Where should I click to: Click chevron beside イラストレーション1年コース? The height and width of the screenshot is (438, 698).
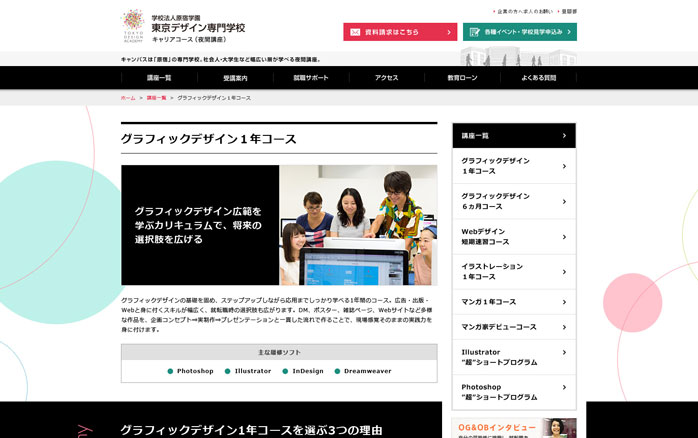(564, 272)
